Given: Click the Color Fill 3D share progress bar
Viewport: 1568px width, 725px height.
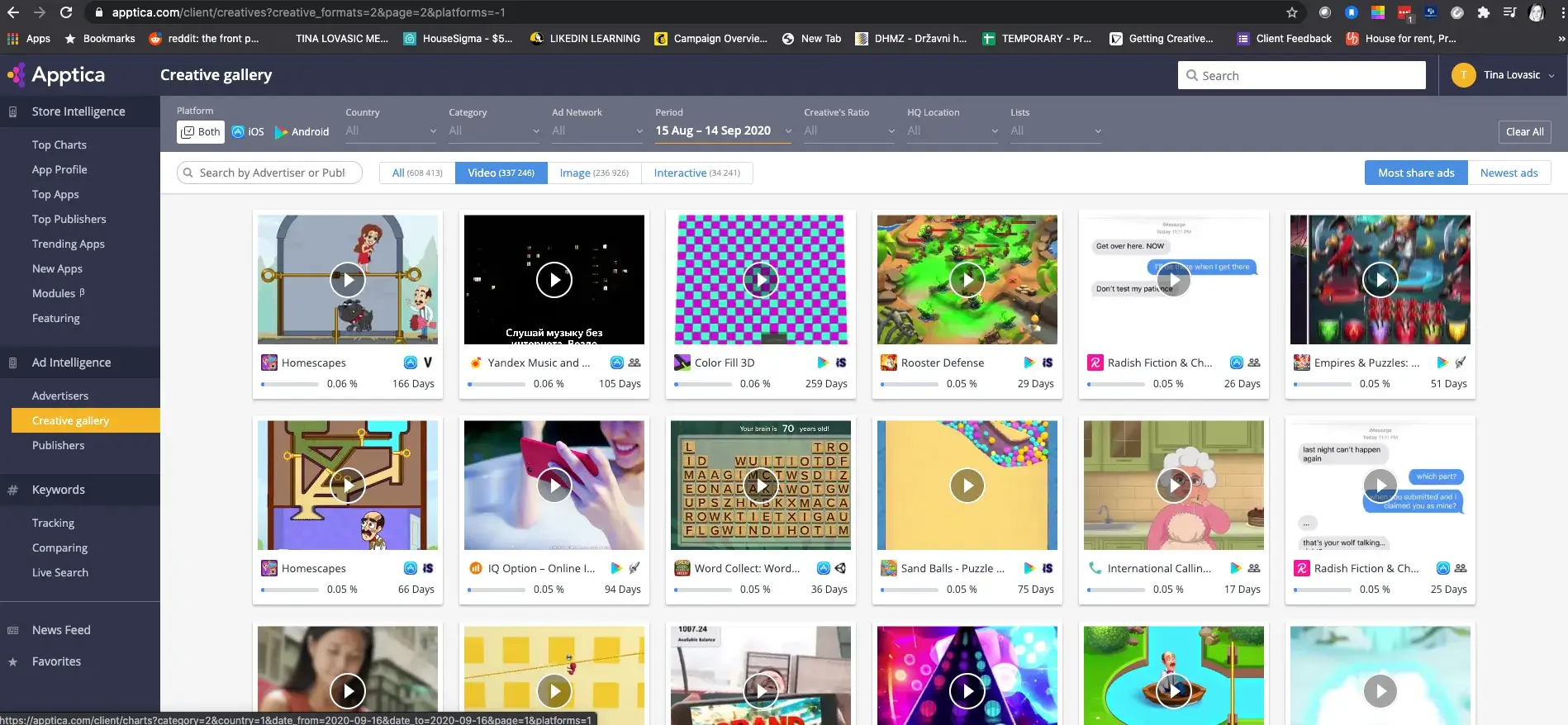Looking at the screenshot, I should coord(702,384).
